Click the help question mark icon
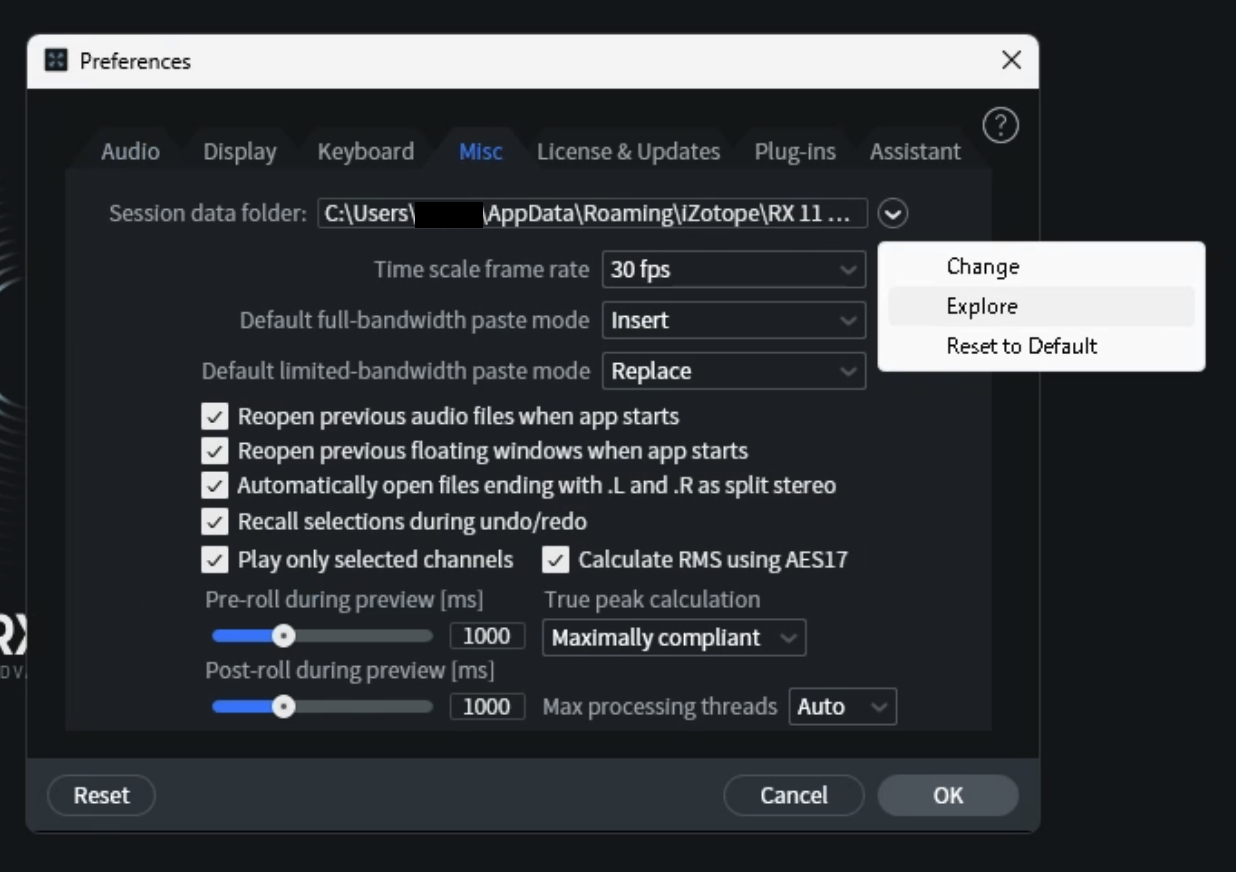1236x872 pixels. 1000,126
